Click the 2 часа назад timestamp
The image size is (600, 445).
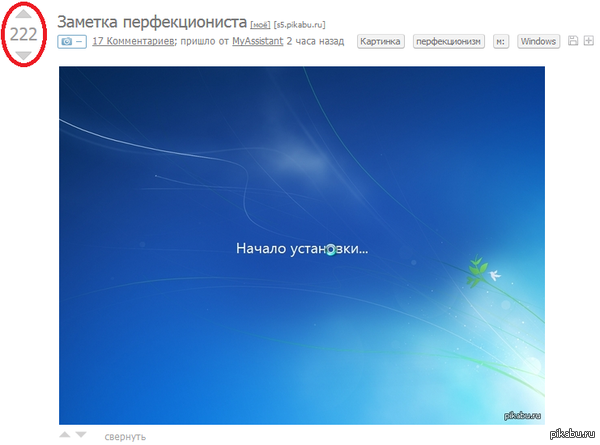click(315, 41)
